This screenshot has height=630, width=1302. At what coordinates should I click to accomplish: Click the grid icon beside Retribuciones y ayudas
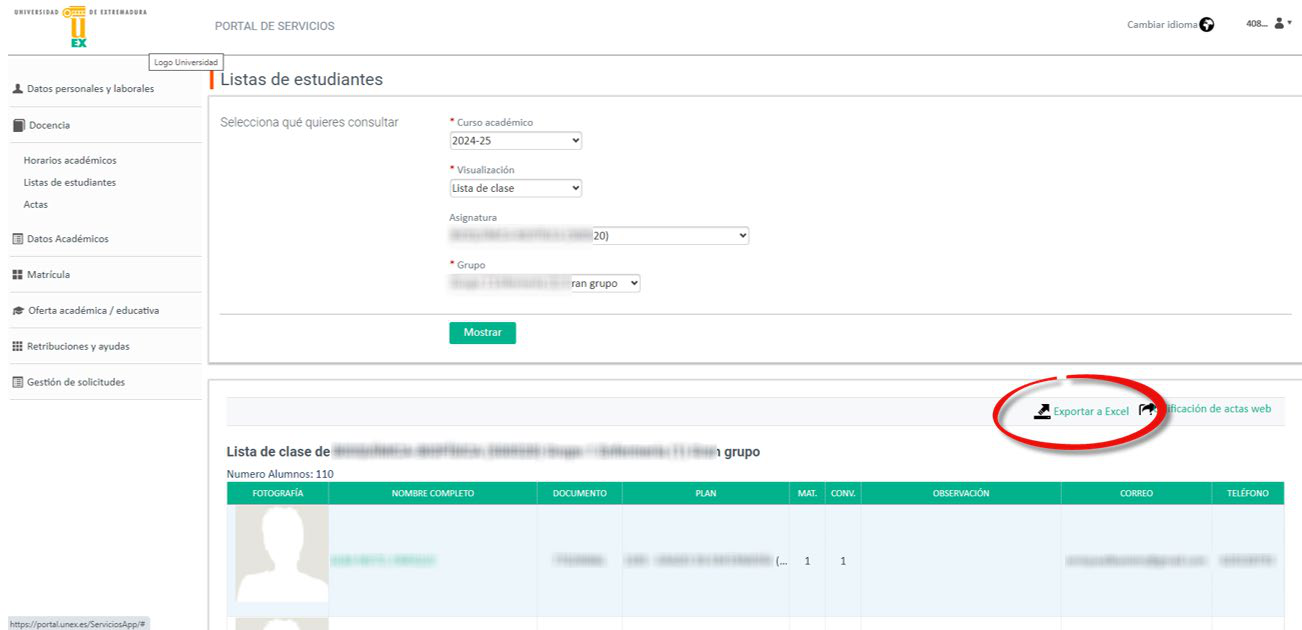pyautogui.click(x=18, y=347)
